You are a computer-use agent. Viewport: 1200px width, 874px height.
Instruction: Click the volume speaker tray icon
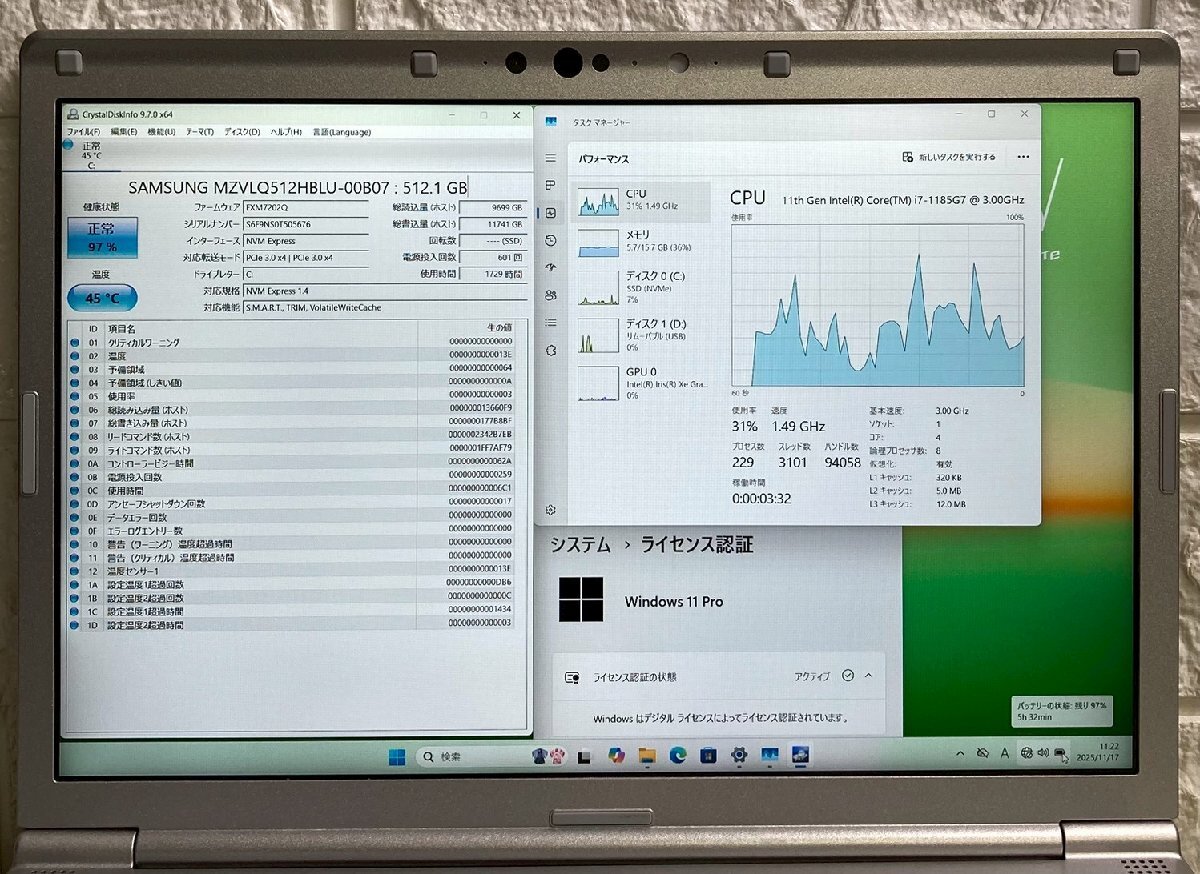pyautogui.click(x=1043, y=753)
